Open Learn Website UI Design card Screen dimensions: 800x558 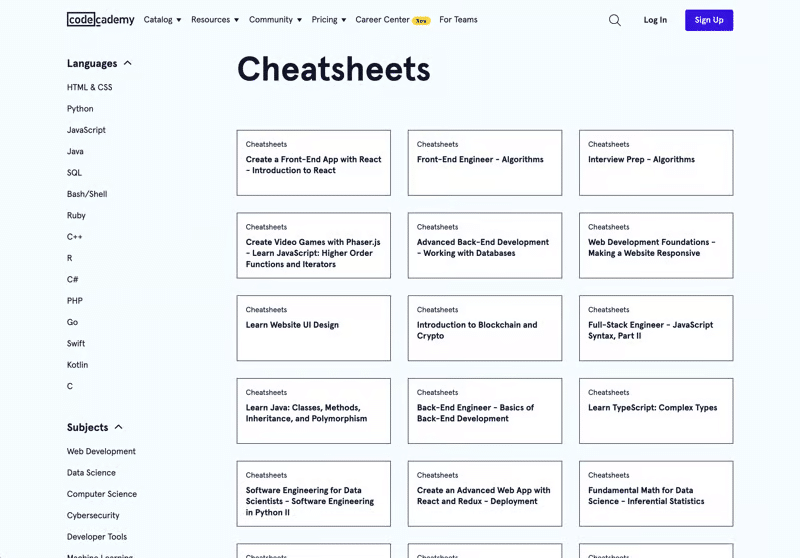pos(314,328)
